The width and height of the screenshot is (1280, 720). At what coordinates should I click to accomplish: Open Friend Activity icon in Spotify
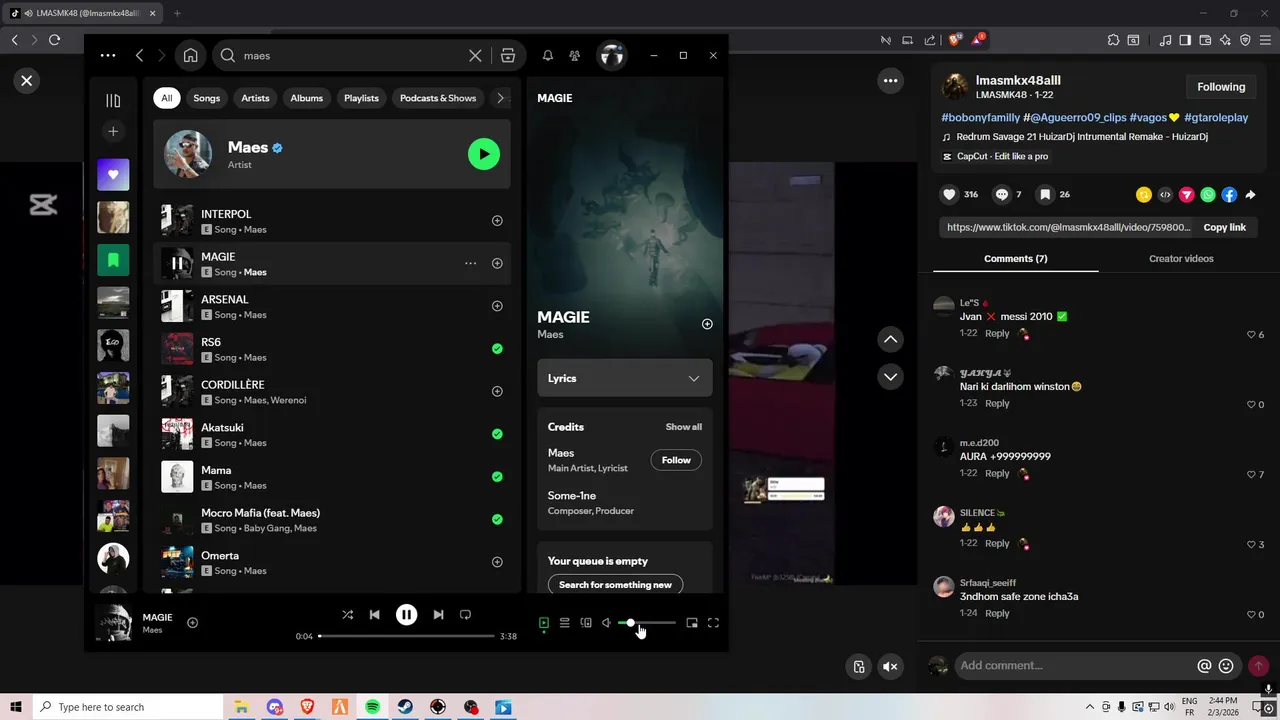click(574, 56)
